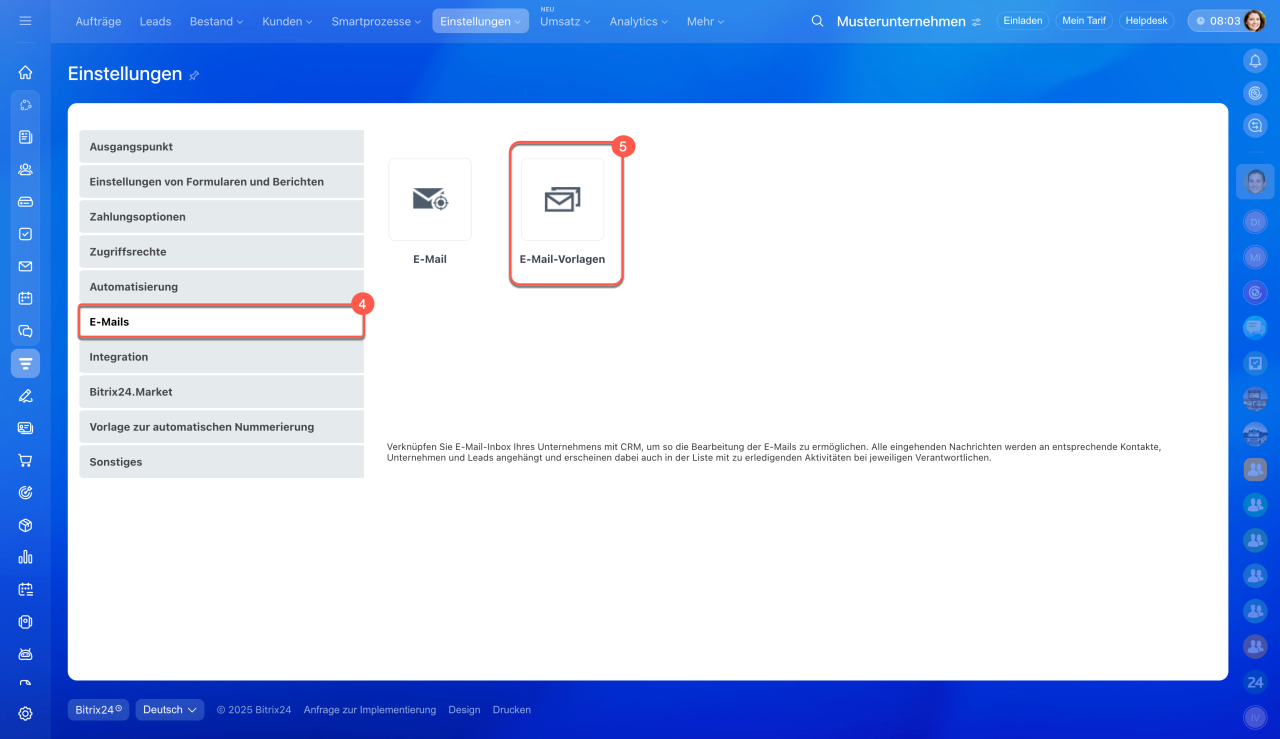This screenshot has height=739, width=1280.
Task: Open the 24 icon at right panel bottom
Action: [1255, 683]
